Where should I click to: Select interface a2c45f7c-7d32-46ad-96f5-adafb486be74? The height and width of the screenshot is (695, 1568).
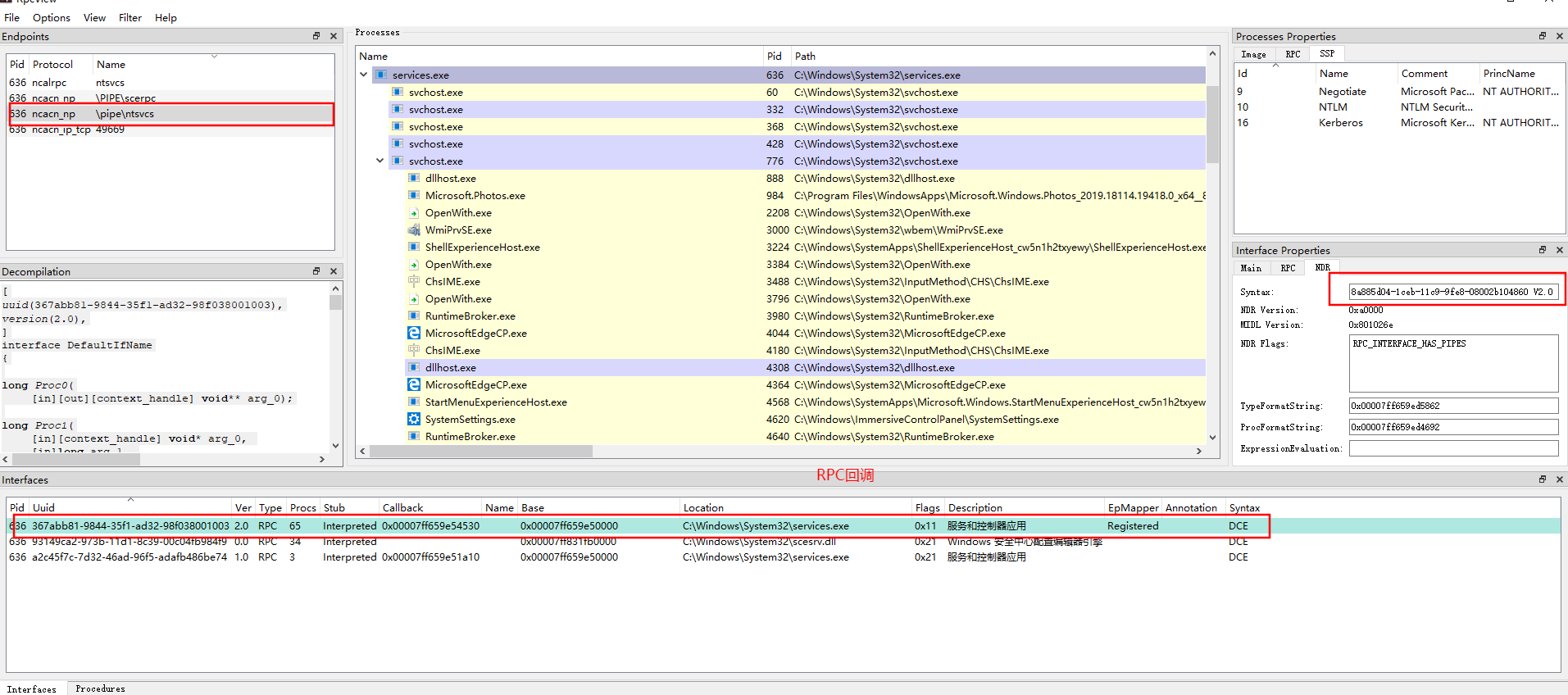(130, 557)
